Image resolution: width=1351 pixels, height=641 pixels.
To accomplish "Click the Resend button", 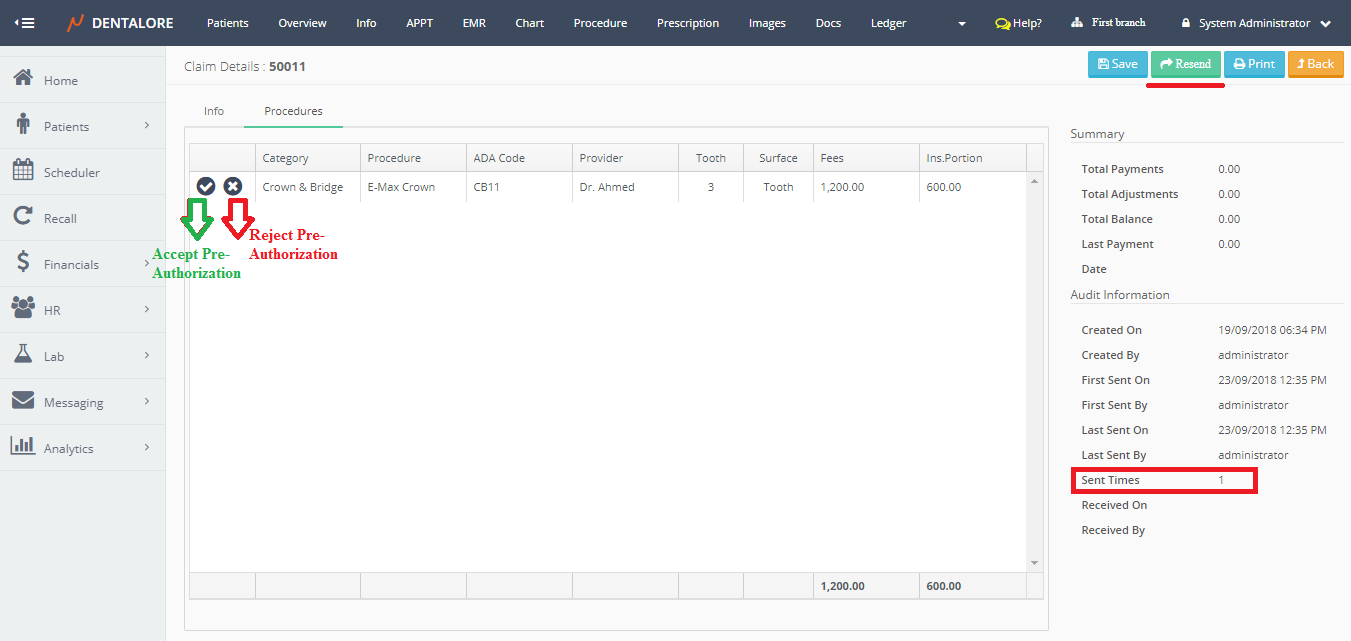I will 1185,64.
